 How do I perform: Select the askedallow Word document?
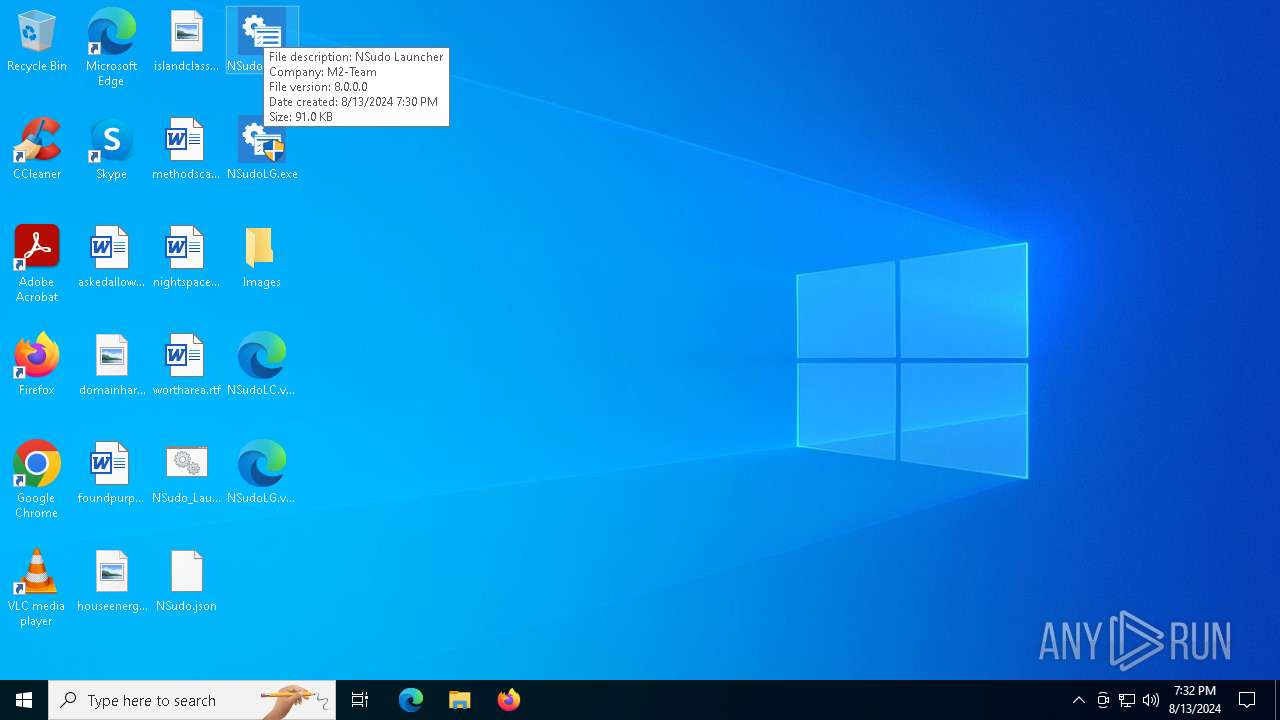(x=111, y=257)
